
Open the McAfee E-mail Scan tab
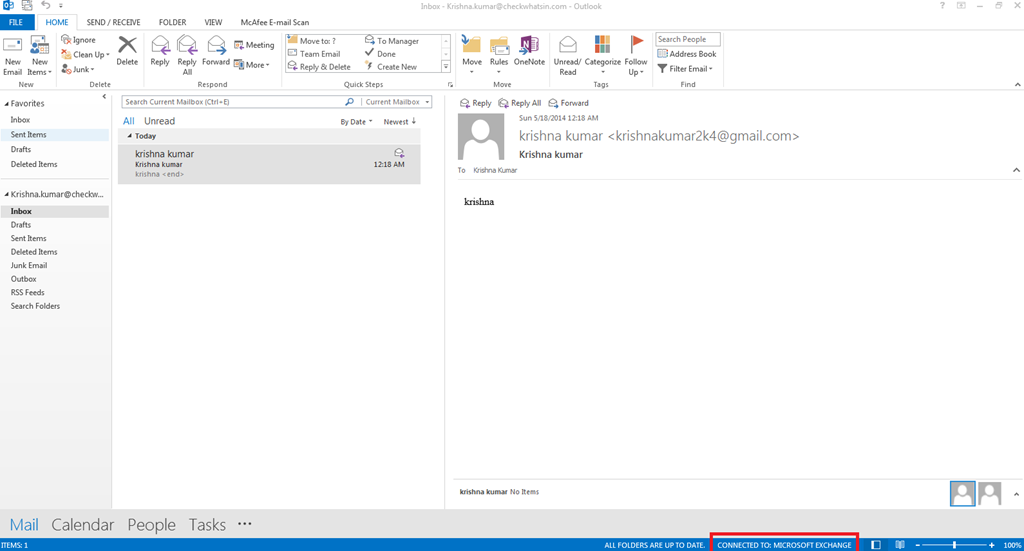click(x=275, y=22)
